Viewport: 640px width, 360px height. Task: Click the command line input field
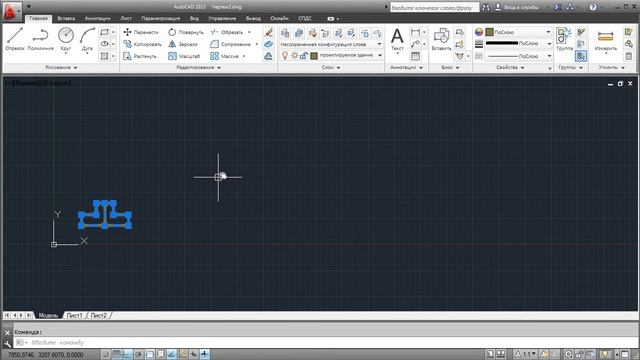pyautogui.click(x=327, y=342)
